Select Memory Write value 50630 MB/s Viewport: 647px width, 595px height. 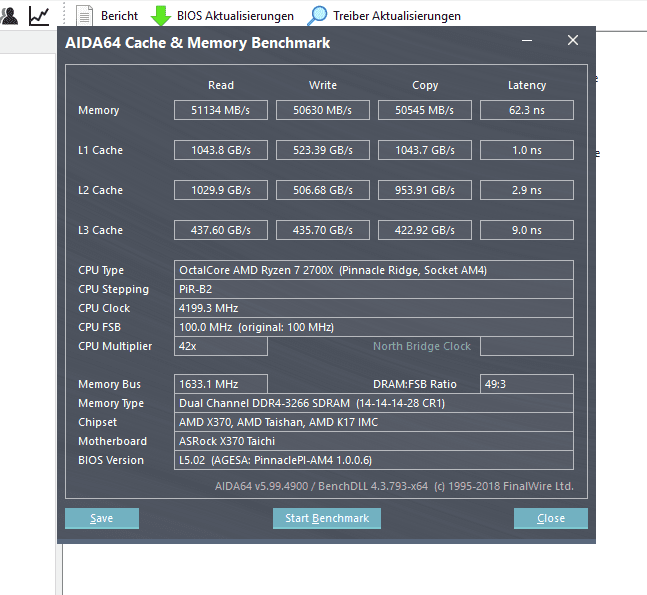point(323,110)
